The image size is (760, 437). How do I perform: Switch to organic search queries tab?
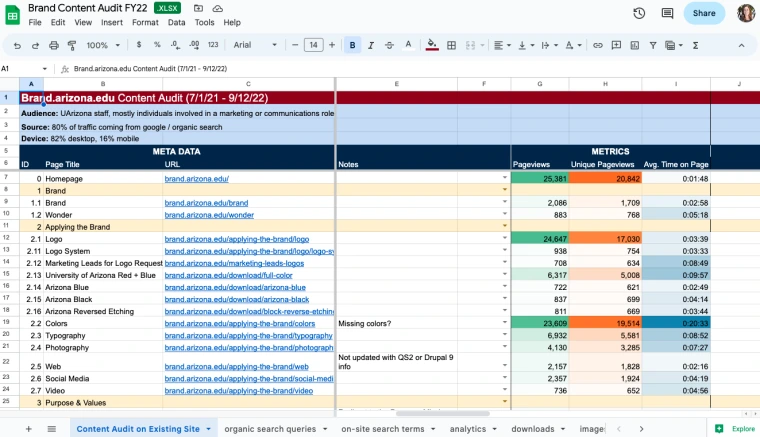[x=270, y=429]
